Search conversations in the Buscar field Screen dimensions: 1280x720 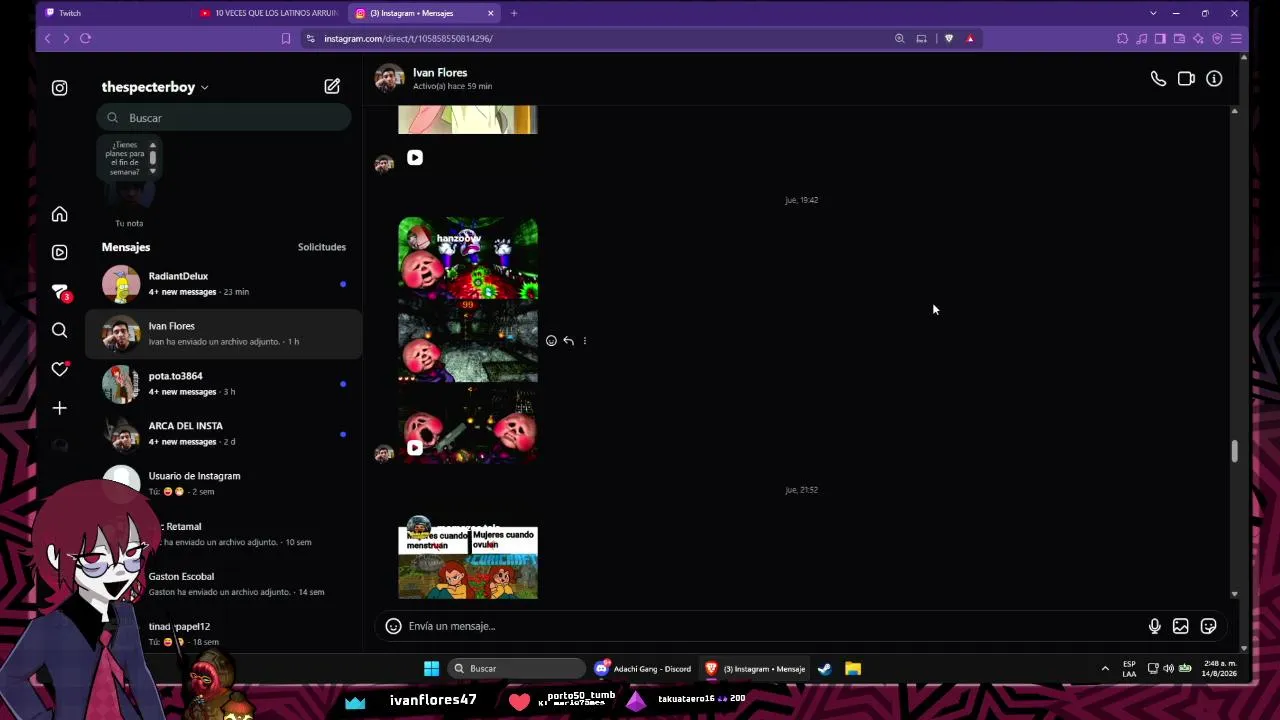224,118
